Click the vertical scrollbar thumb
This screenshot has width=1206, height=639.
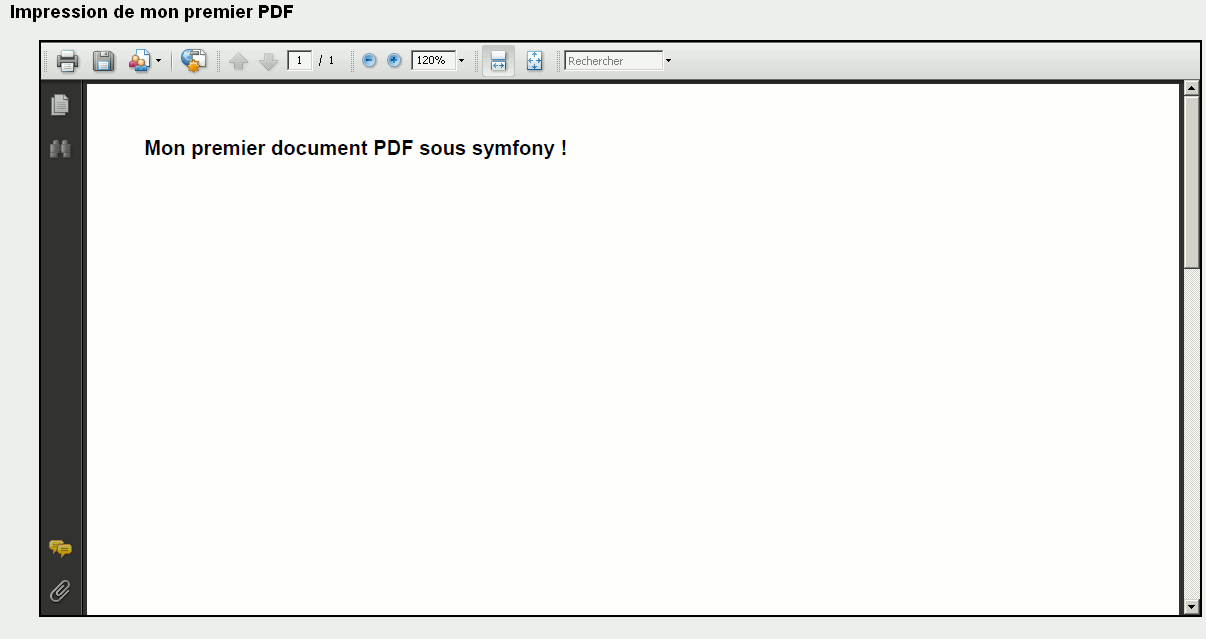[1191, 181]
